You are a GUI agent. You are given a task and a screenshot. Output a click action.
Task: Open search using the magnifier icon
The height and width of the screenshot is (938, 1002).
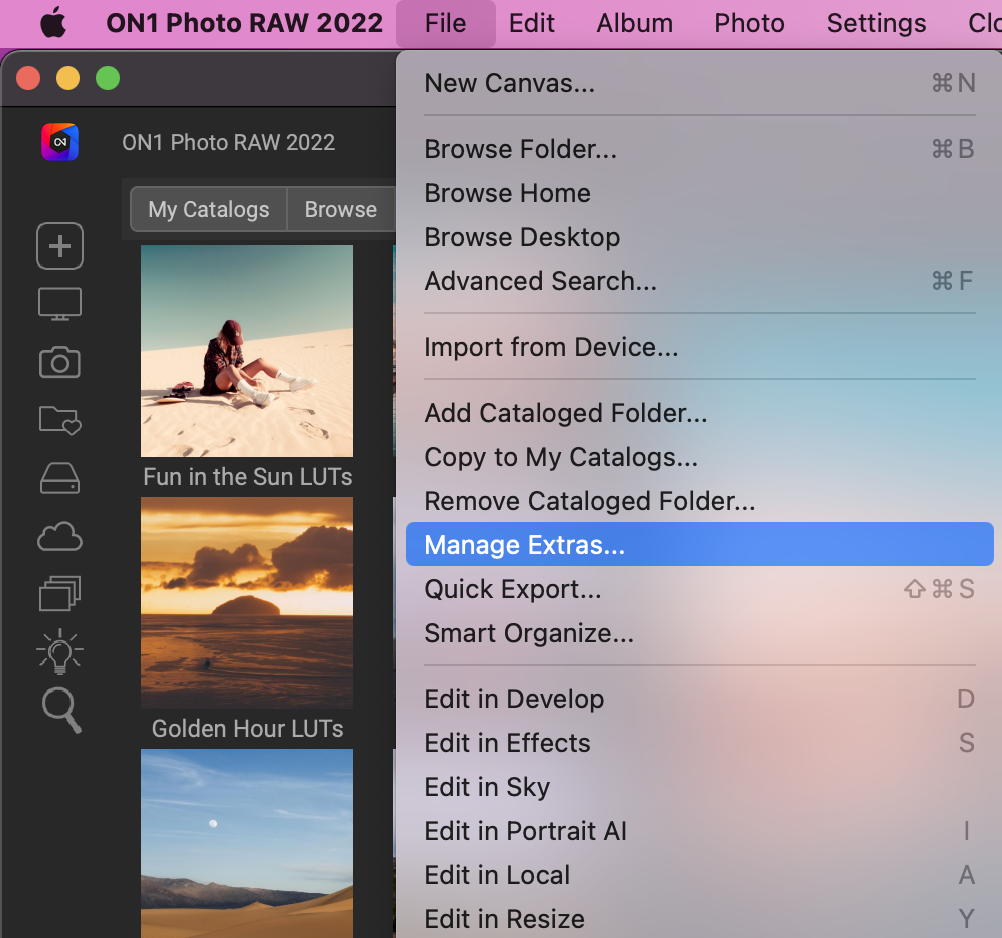click(59, 710)
